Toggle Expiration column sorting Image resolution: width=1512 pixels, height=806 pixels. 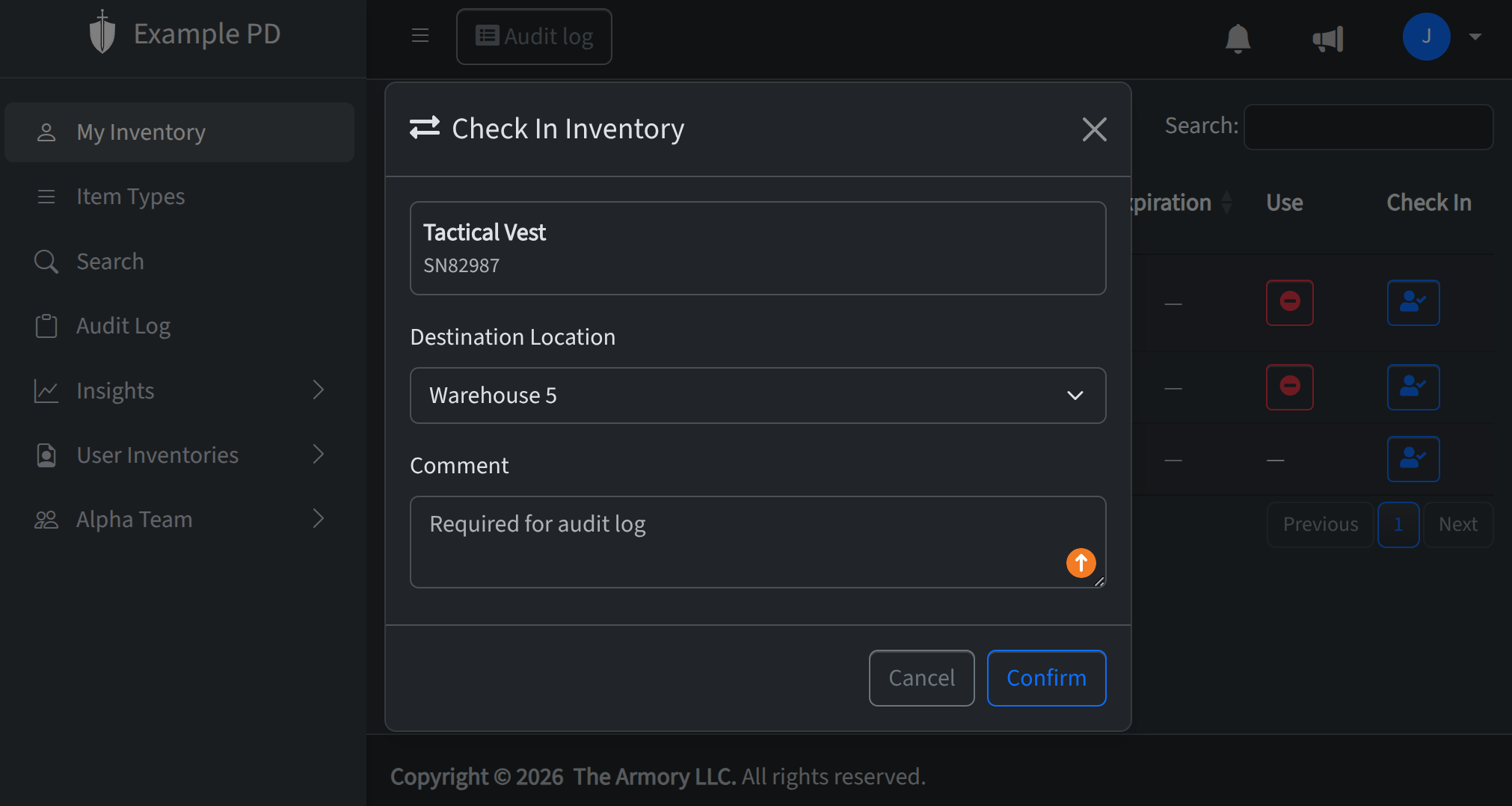(1227, 202)
